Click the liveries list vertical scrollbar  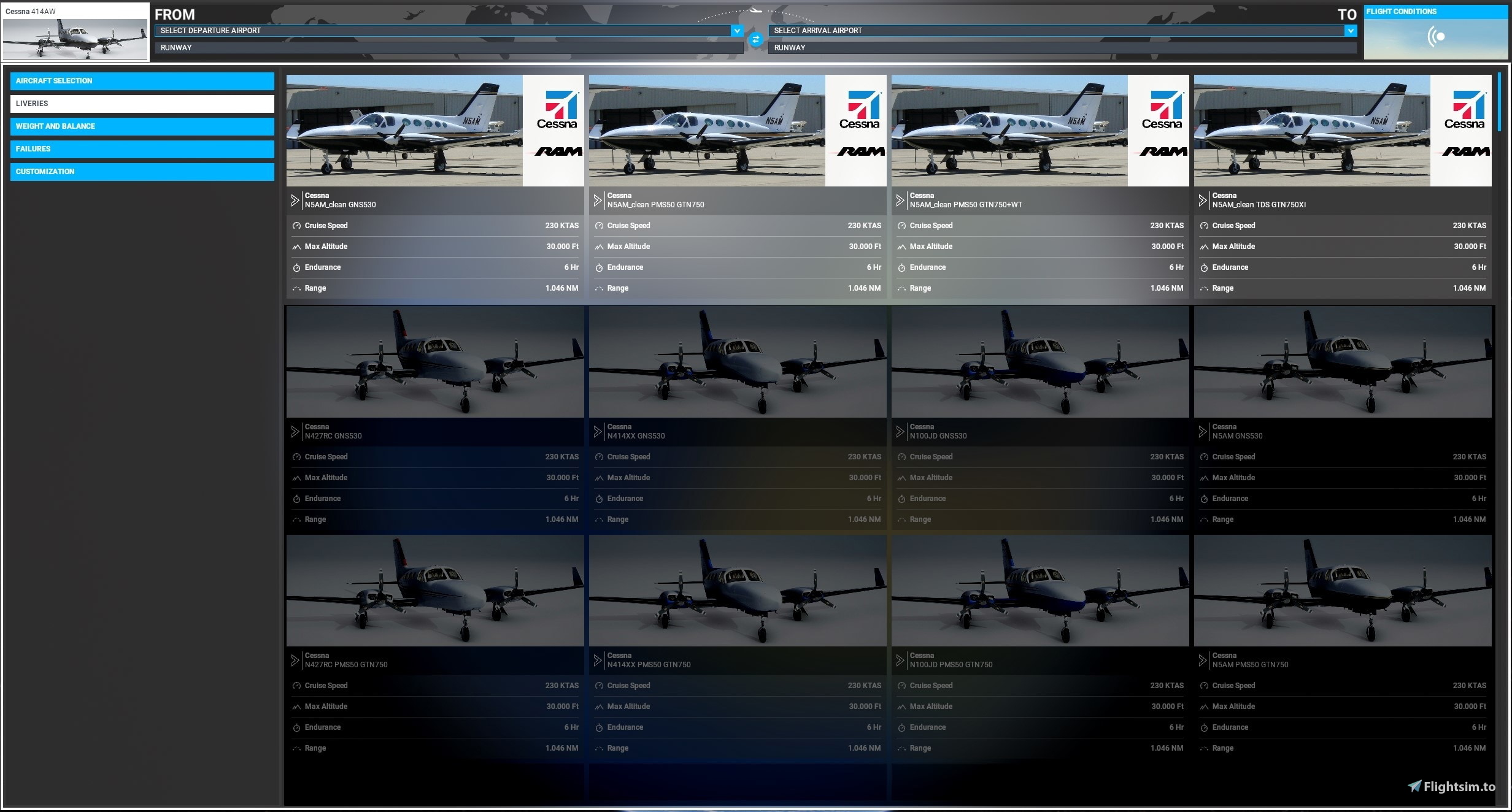(1498, 102)
